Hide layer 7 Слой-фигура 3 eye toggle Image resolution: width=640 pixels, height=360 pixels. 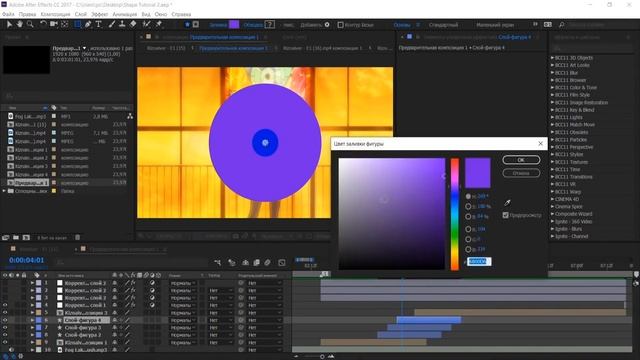5,327
